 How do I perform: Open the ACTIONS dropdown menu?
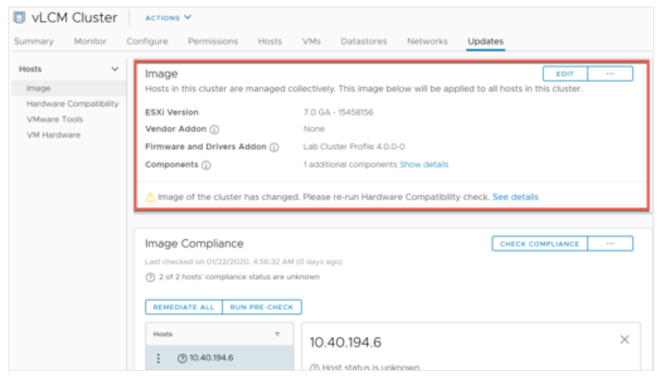click(x=168, y=18)
